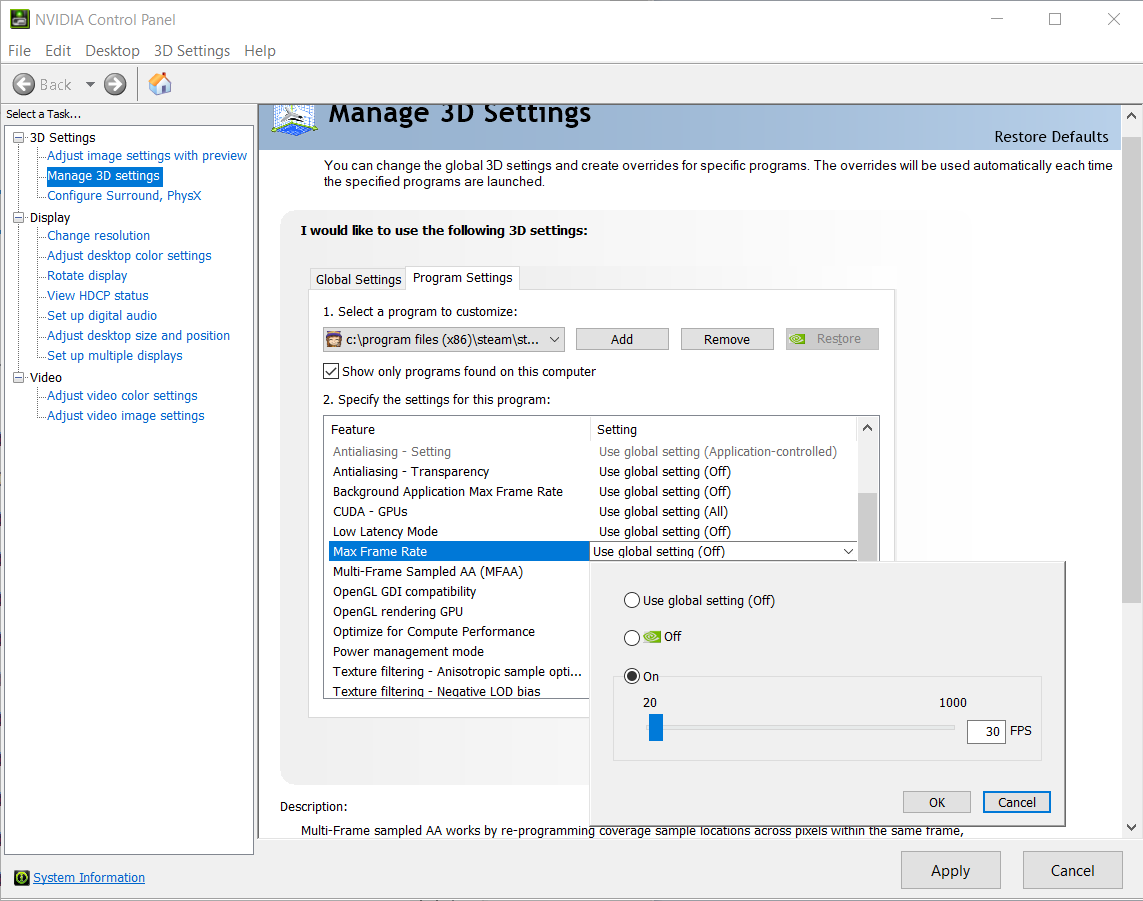The width and height of the screenshot is (1143, 901).
Task: Open the Help menu
Action: point(260,51)
